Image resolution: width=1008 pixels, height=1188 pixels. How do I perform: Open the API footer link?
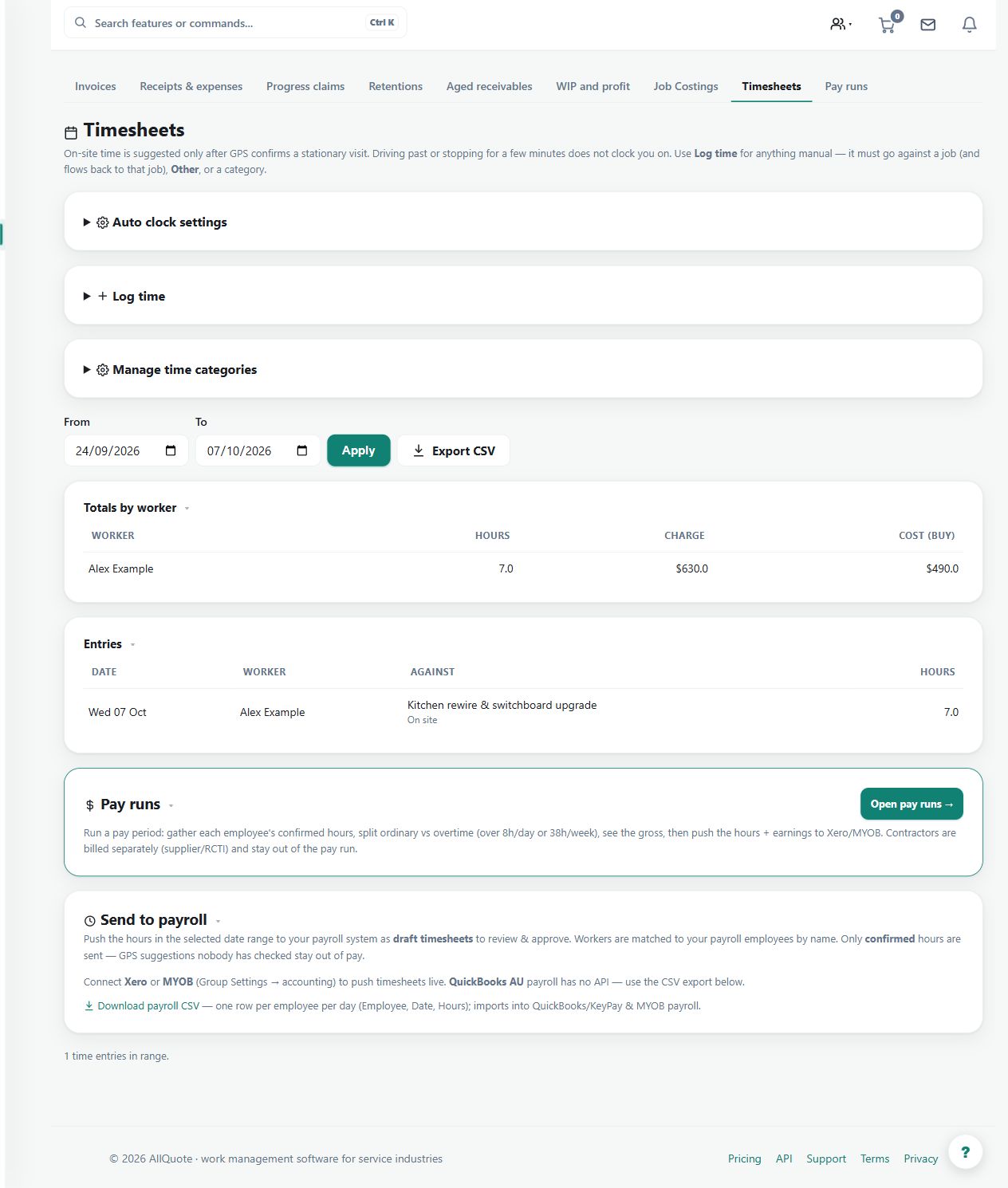[x=784, y=1158]
